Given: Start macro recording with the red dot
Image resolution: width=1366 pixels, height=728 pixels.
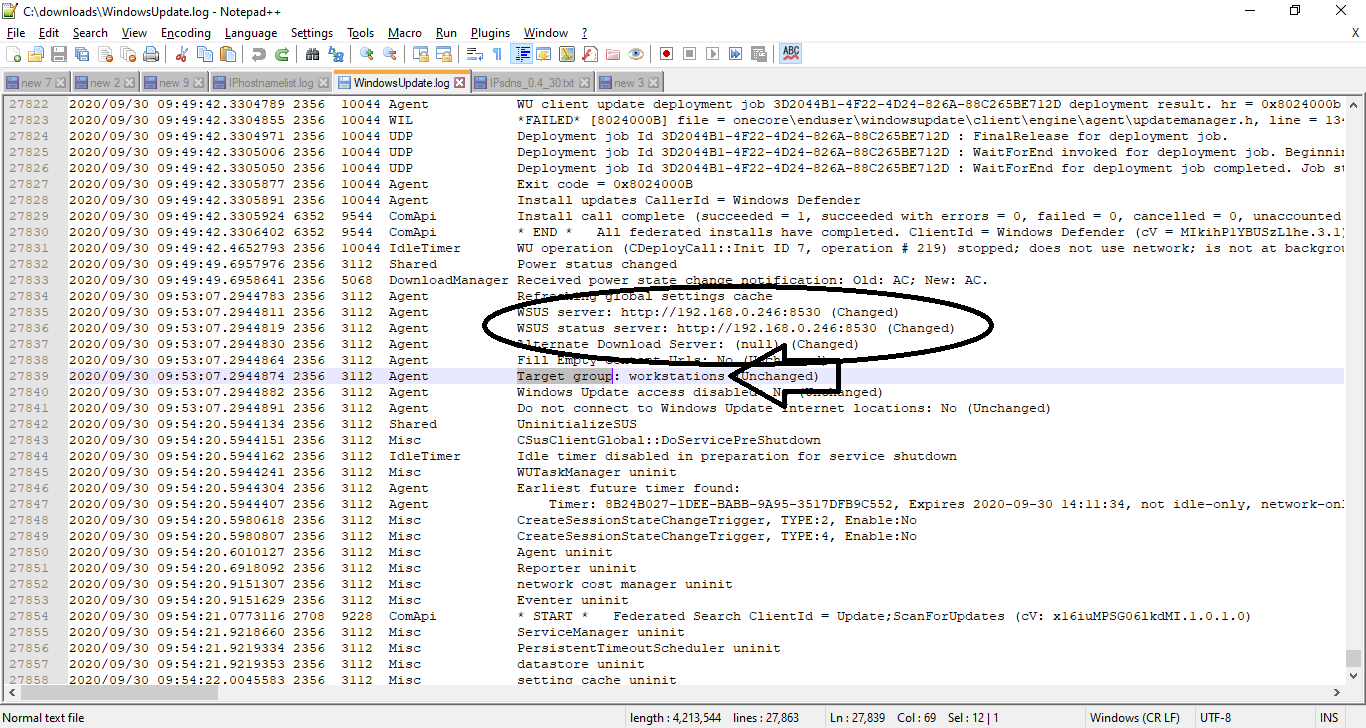Looking at the screenshot, I should click(x=667, y=54).
